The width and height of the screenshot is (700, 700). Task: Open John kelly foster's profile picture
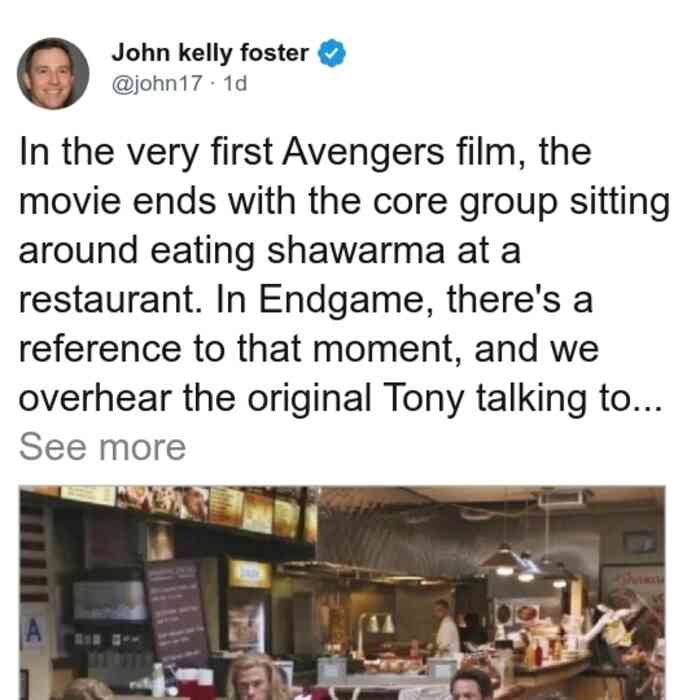point(53,74)
